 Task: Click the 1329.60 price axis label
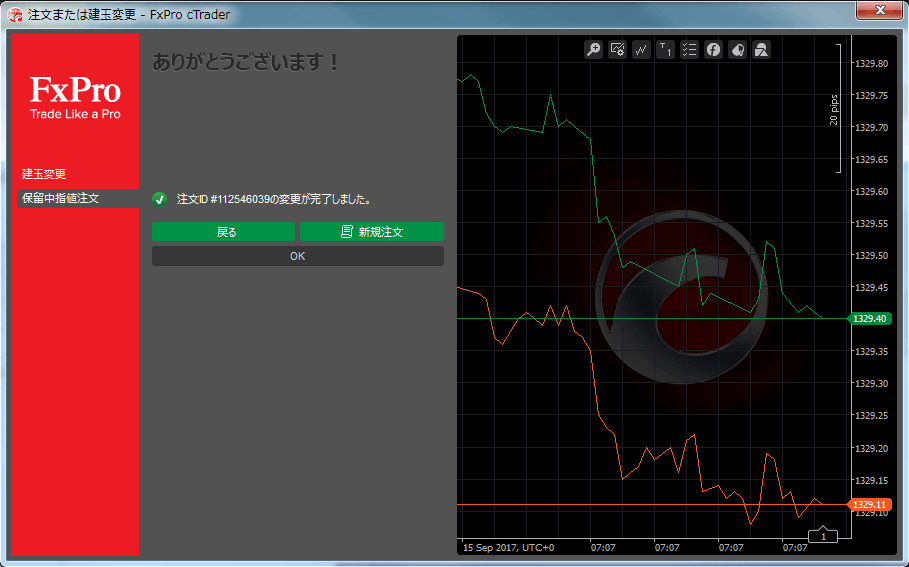[871, 191]
